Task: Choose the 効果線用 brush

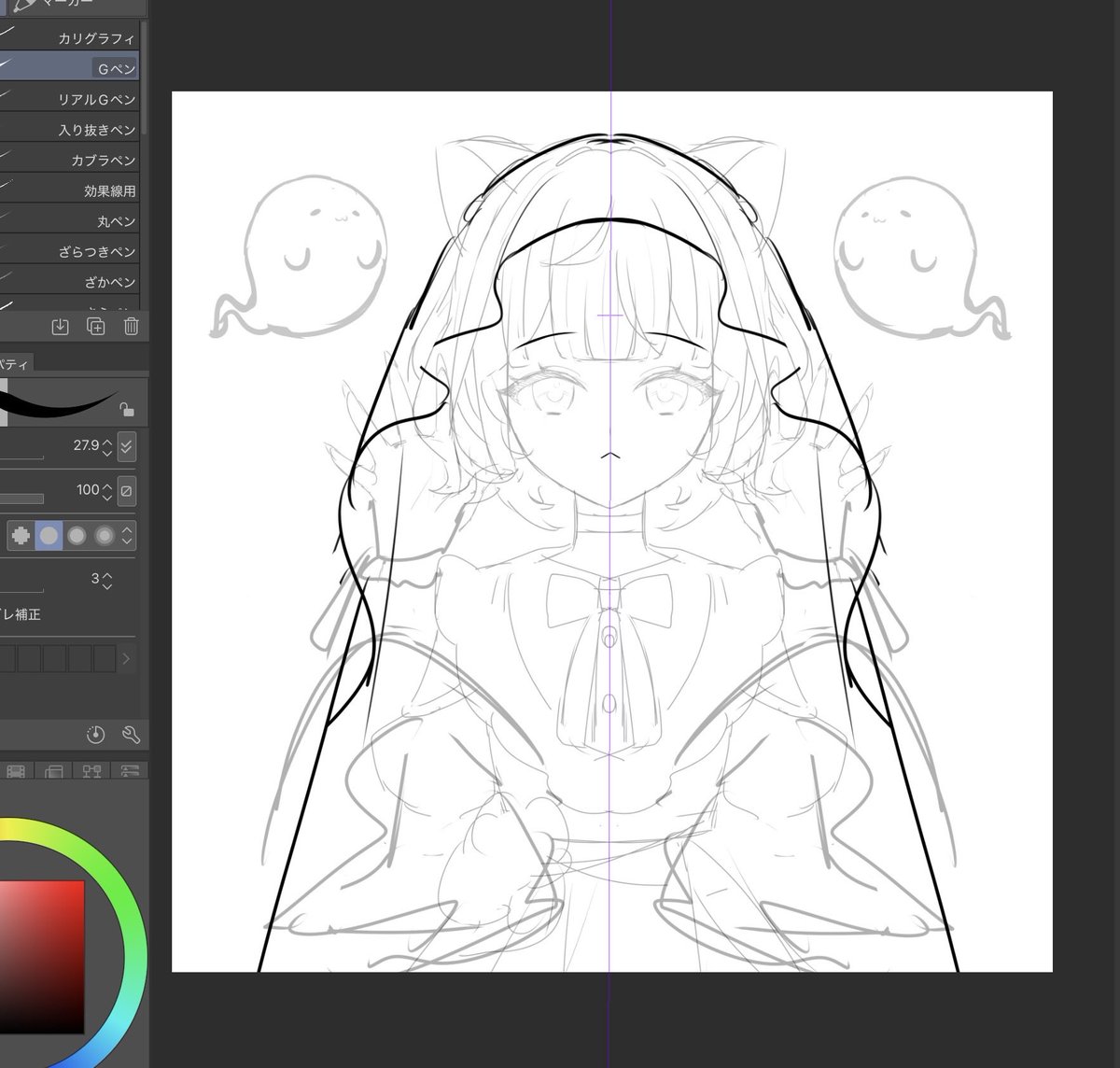Action: (69, 190)
